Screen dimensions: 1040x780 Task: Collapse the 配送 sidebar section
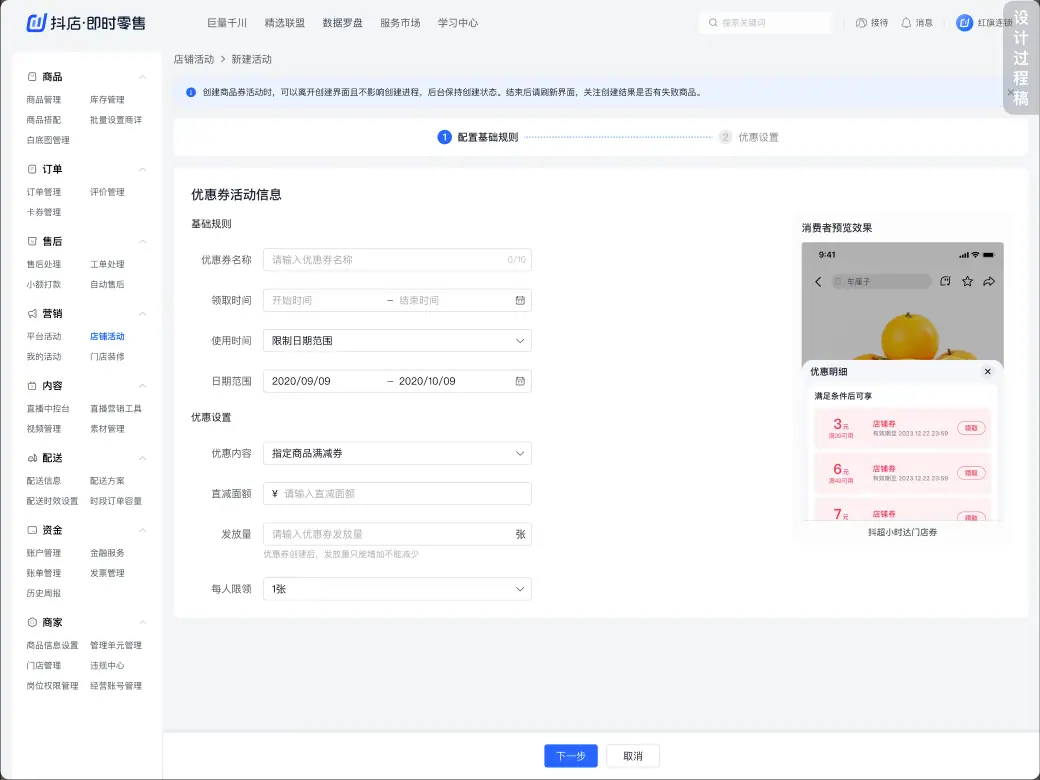point(143,458)
